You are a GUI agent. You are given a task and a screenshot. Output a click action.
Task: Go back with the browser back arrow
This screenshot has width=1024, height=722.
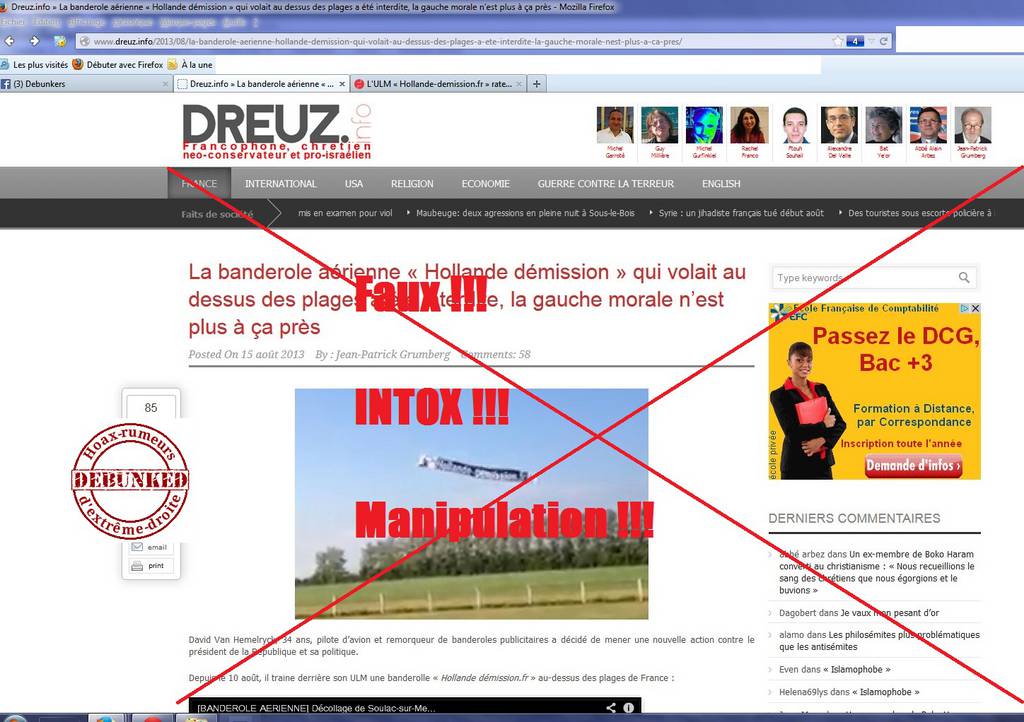[9, 41]
